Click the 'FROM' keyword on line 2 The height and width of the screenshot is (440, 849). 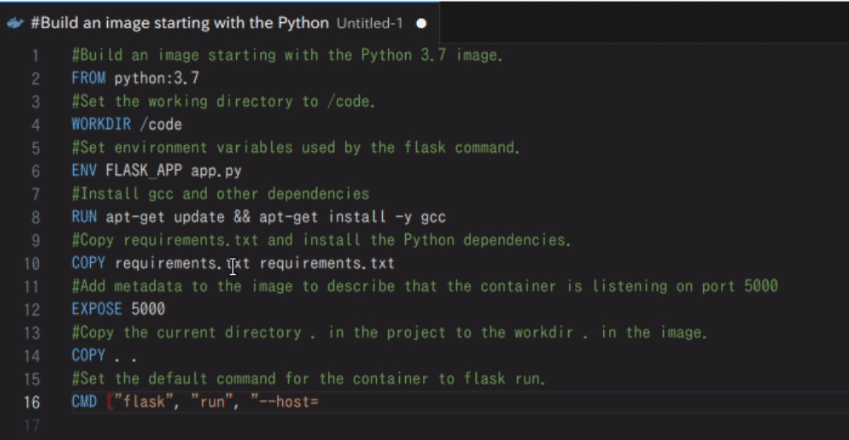pos(88,78)
